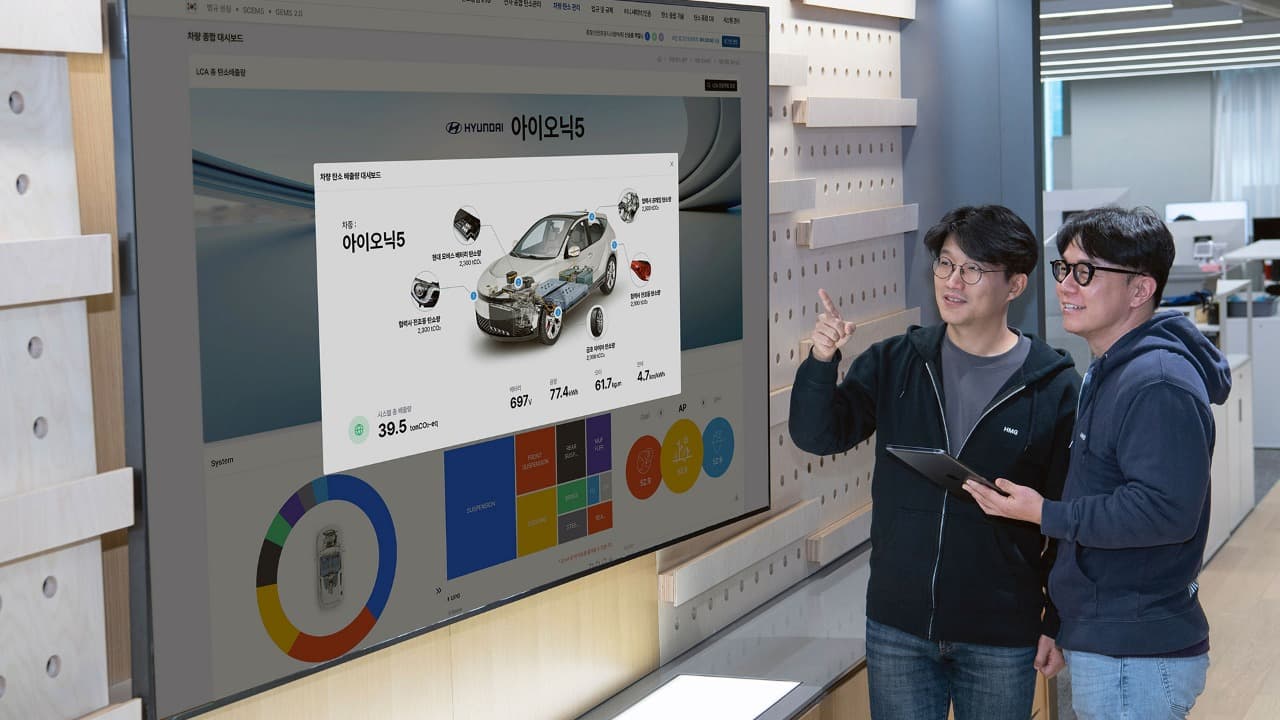Click the blue circle icon under AP
Viewport: 1280px width, 720px height.
tap(717, 447)
